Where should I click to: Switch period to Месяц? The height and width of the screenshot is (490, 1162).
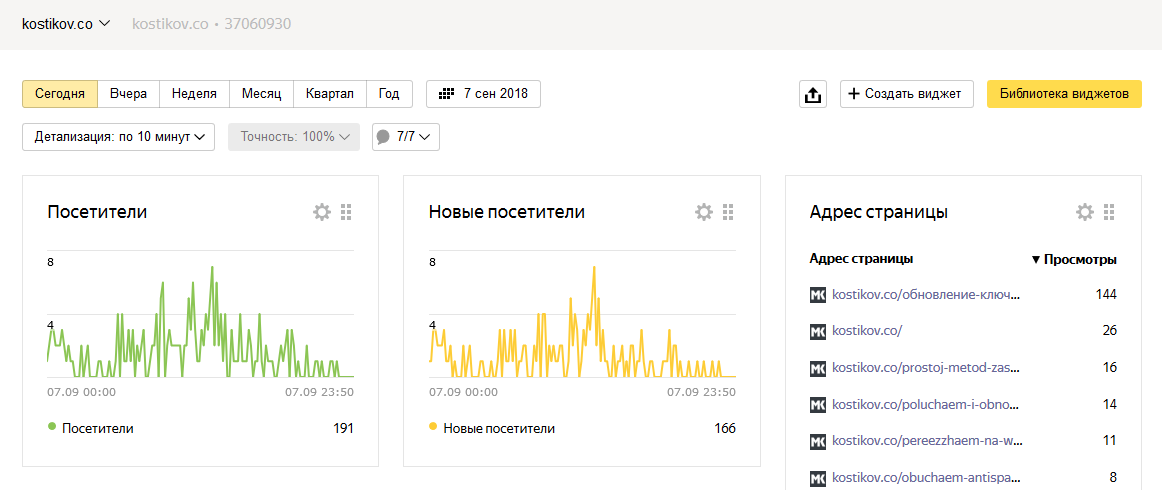pos(262,94)
